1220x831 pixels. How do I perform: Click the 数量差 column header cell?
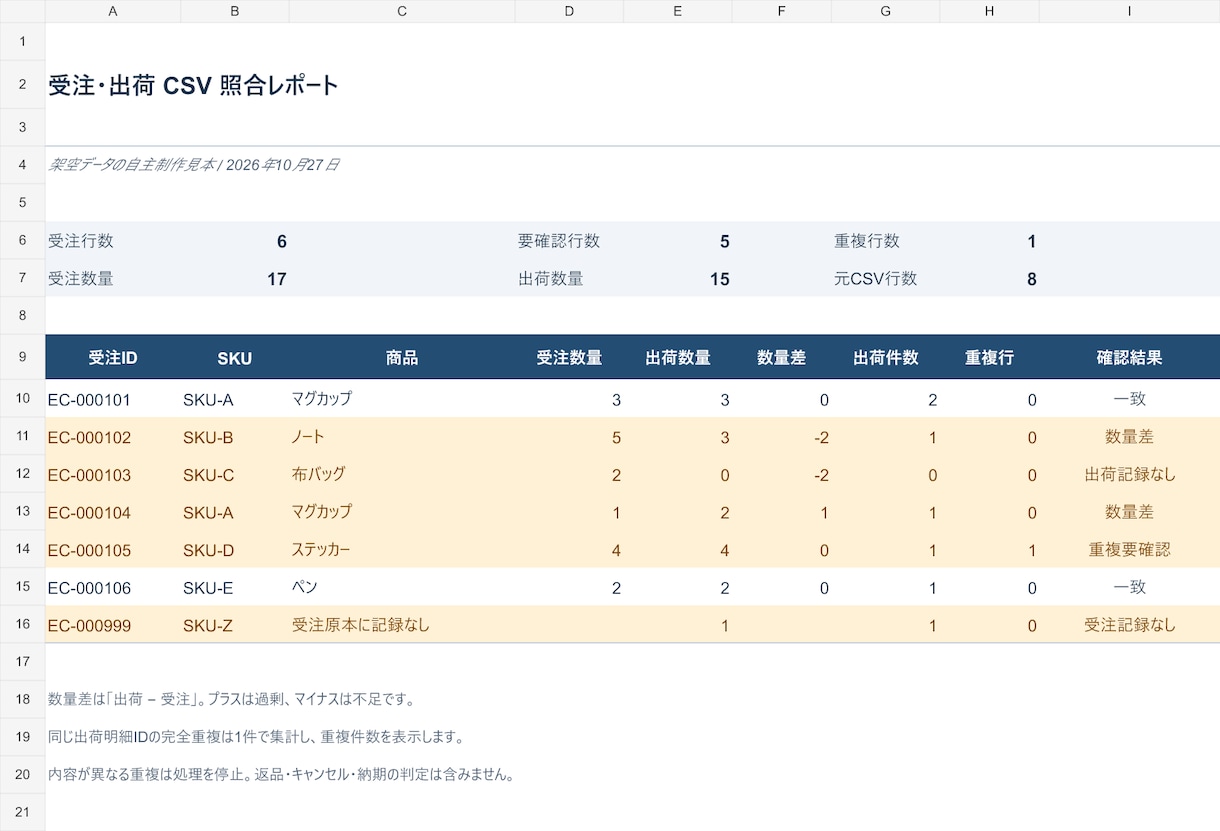[782, 357]
